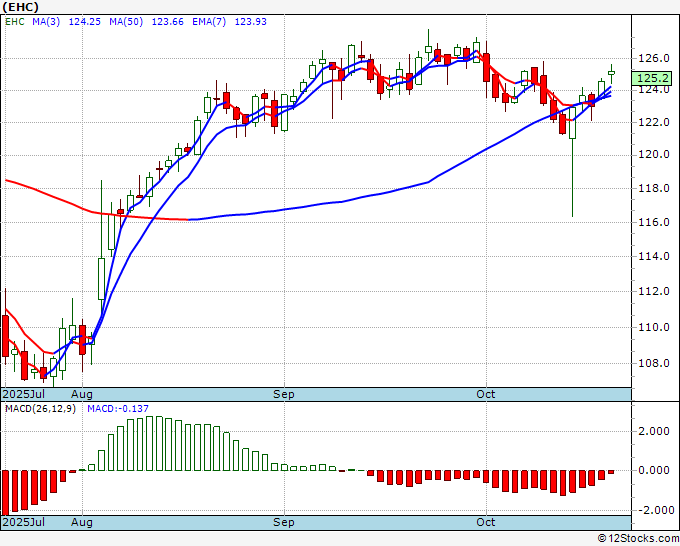This screenshot has height=546, width=680.
Task: Click the EHC ticker title text
Action: click(20, 7)
